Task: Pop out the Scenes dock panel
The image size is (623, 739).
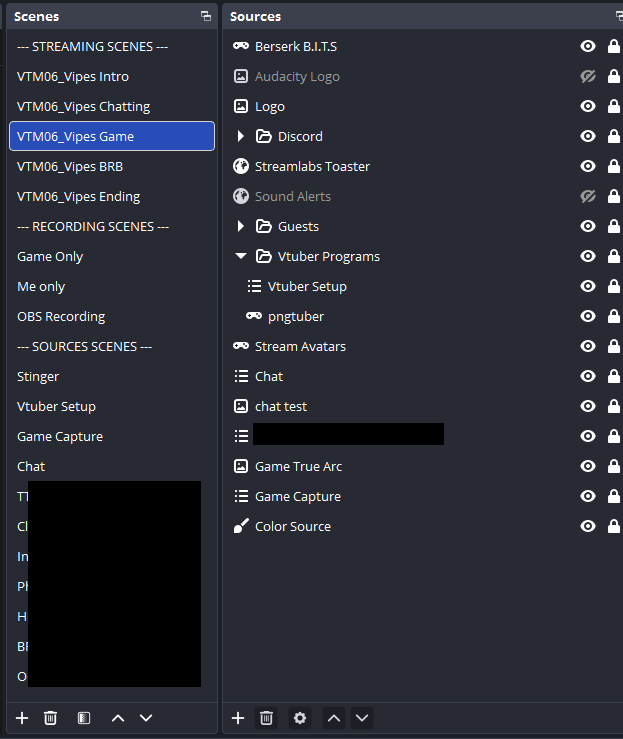Action: click(206, 16)
